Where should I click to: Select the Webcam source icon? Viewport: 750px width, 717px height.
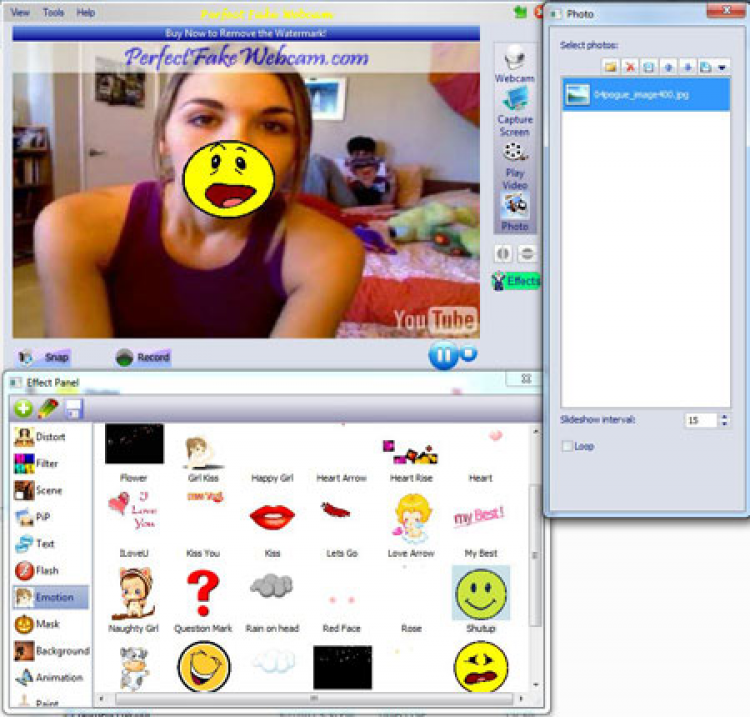(514, 64)
